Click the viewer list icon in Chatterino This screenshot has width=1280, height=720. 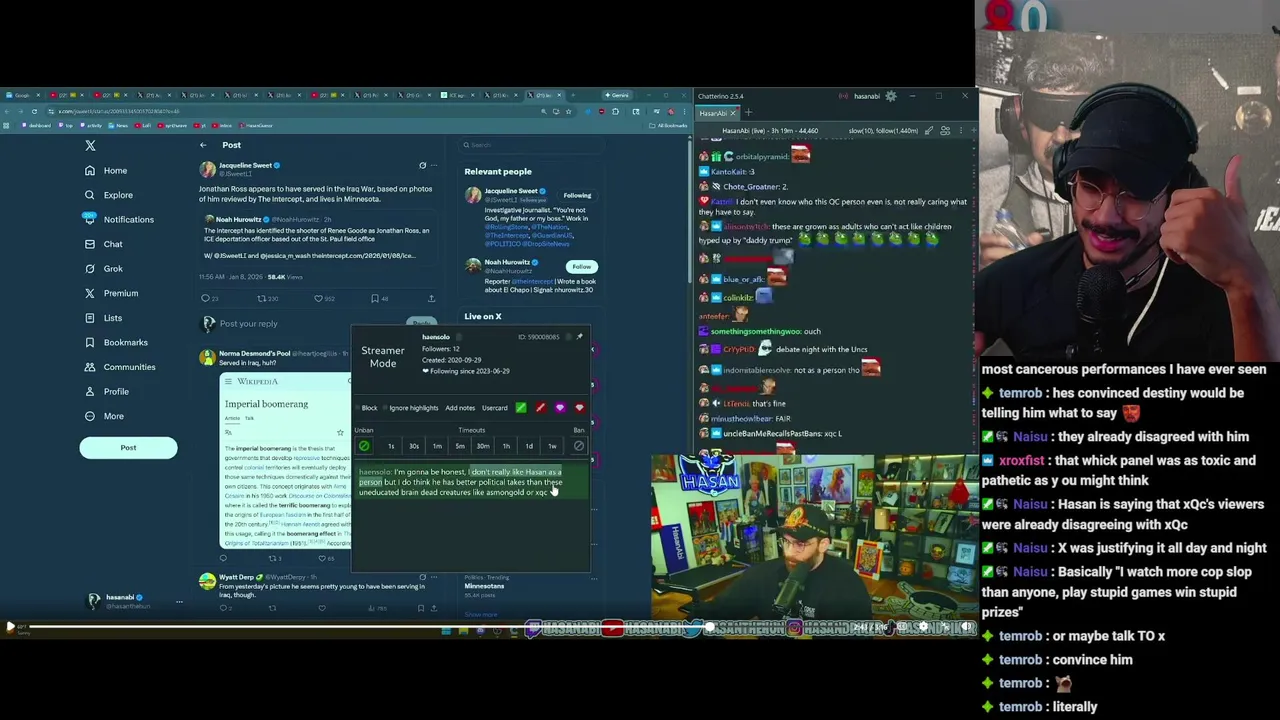(x=945, y=130)
